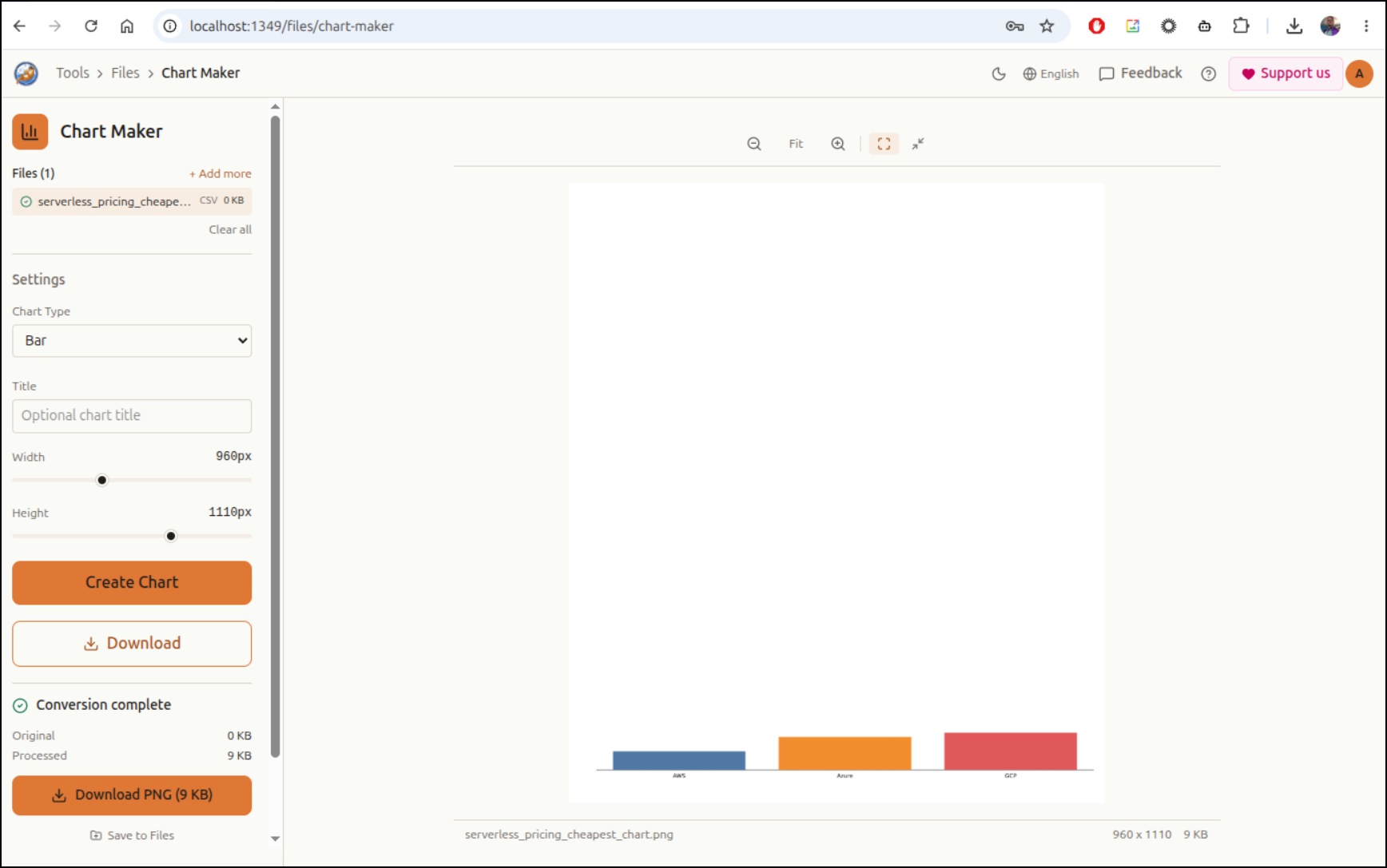Go to Tools breadcrumb
The image size is (1387, 868).
(73, 73)
